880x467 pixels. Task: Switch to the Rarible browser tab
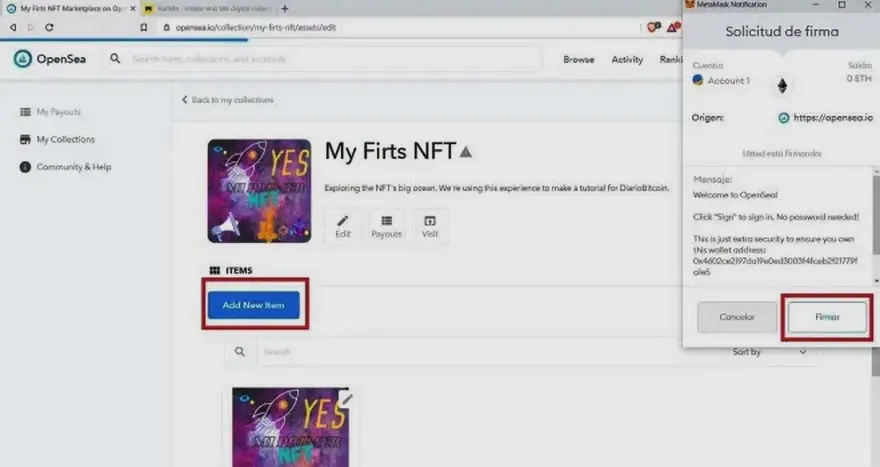(x=208, y=8)
